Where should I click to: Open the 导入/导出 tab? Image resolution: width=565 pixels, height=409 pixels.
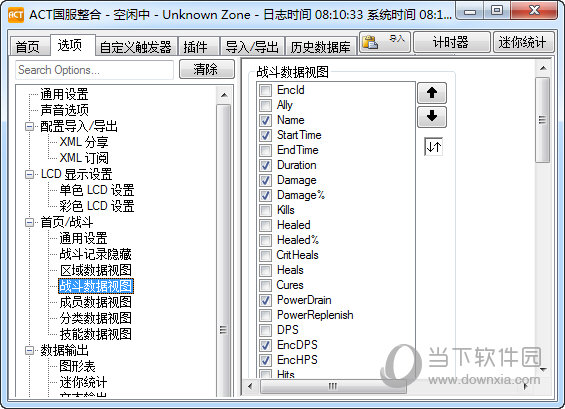tap(252, 46)
